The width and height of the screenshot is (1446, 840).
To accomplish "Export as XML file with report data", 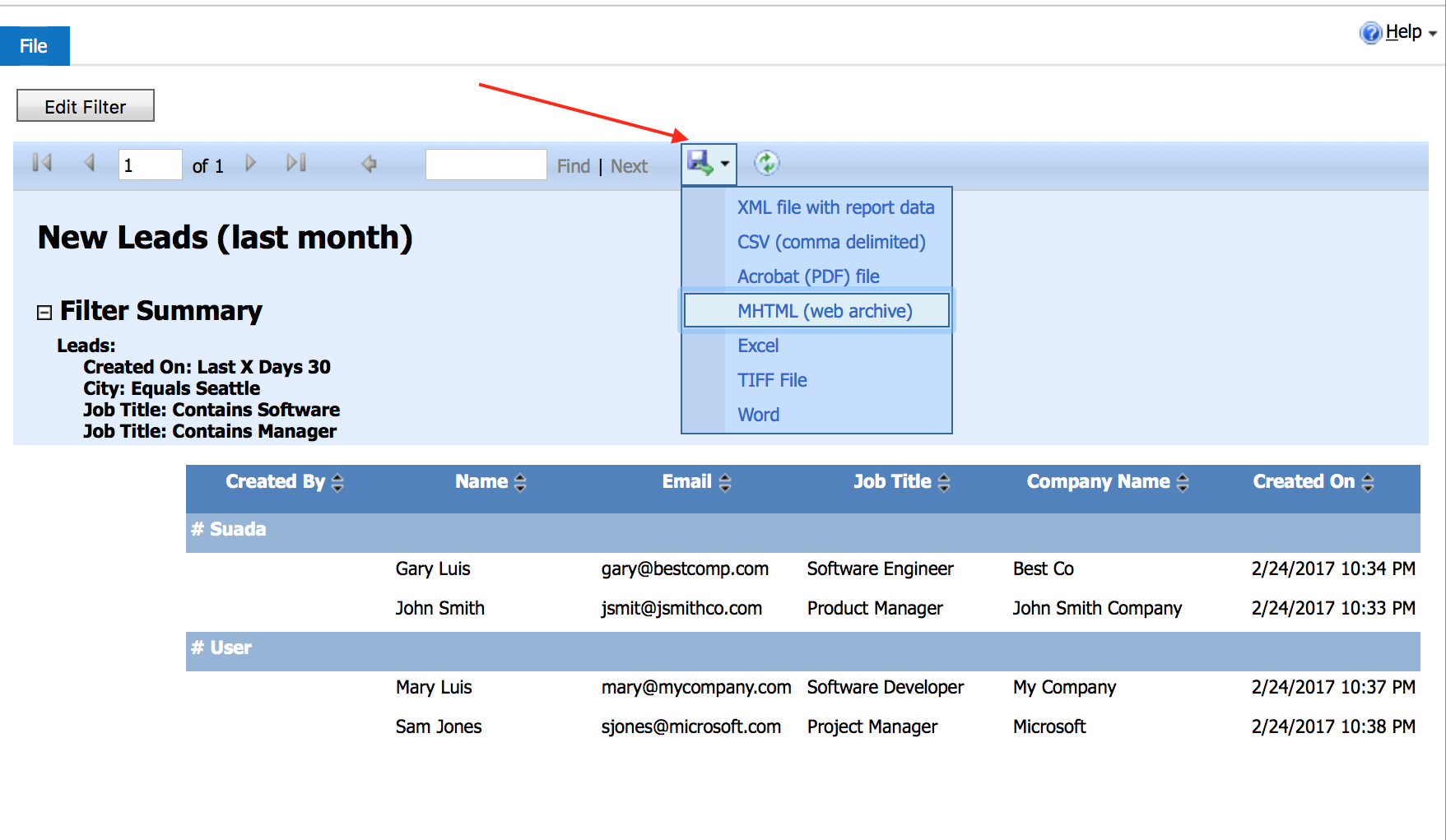I will (x=835, y=207).
